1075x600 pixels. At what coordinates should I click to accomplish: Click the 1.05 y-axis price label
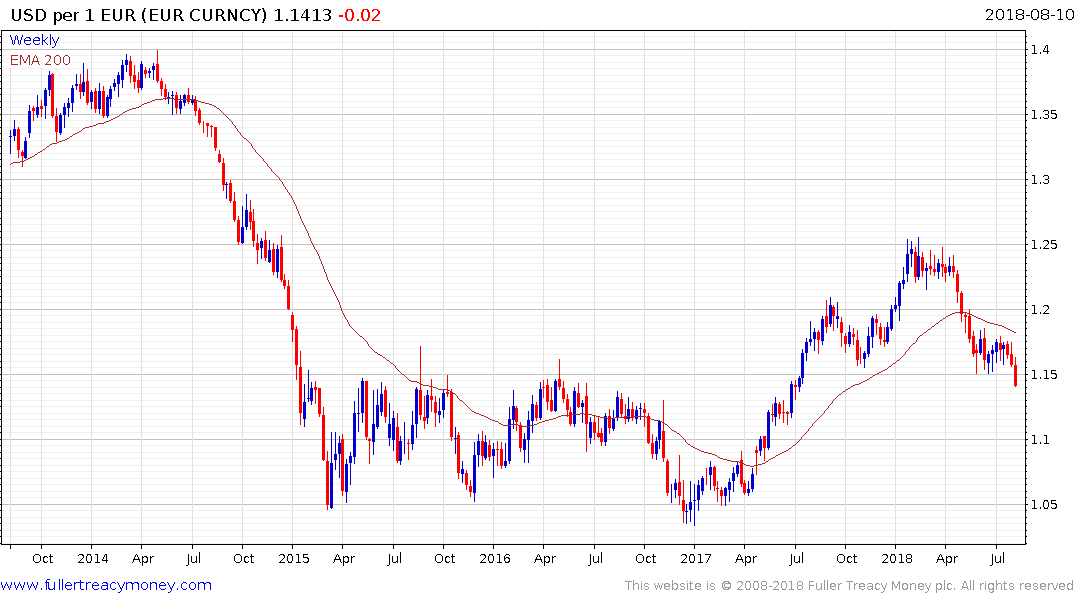1043,505
